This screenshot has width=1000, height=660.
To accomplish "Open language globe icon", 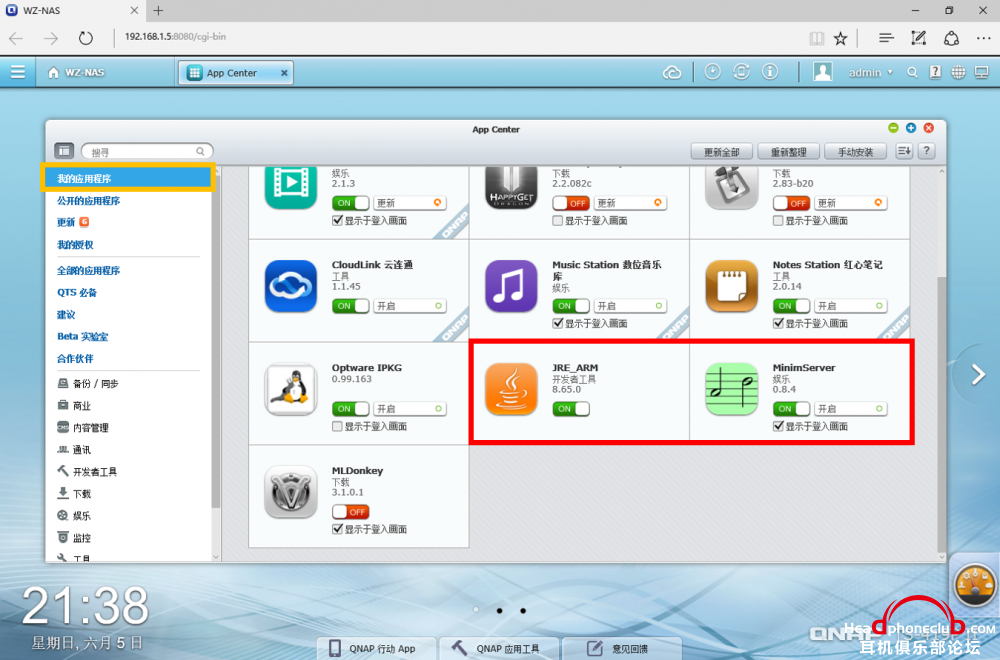I will click(x=958, y=73).
